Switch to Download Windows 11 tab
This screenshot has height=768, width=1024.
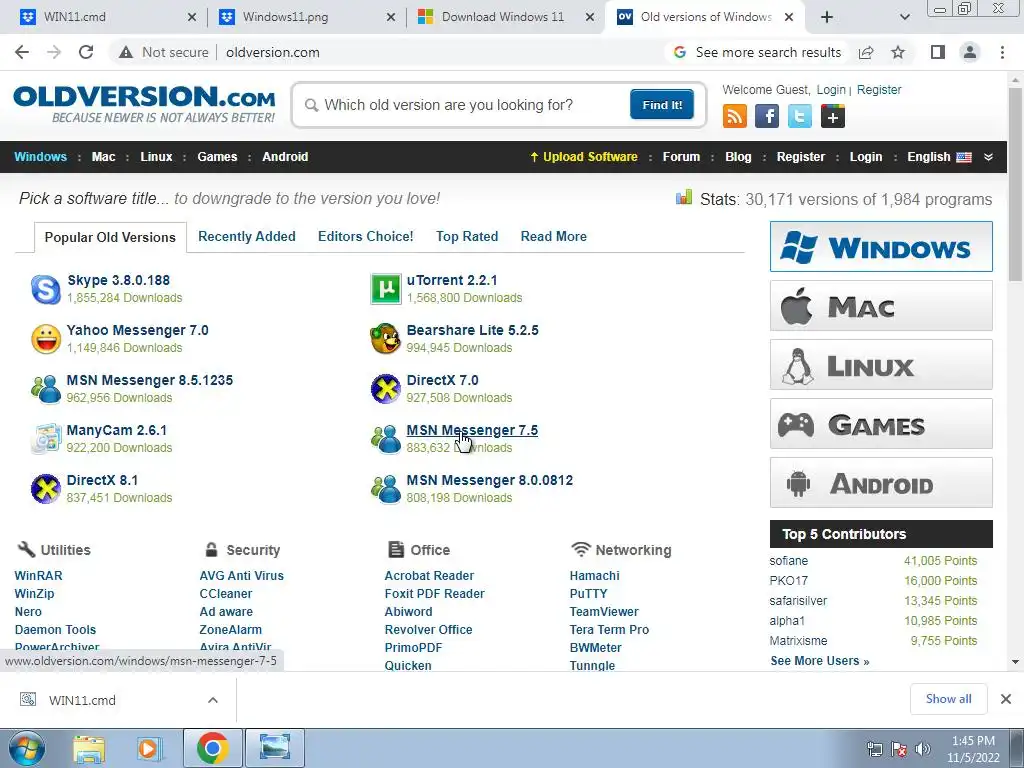504,17
